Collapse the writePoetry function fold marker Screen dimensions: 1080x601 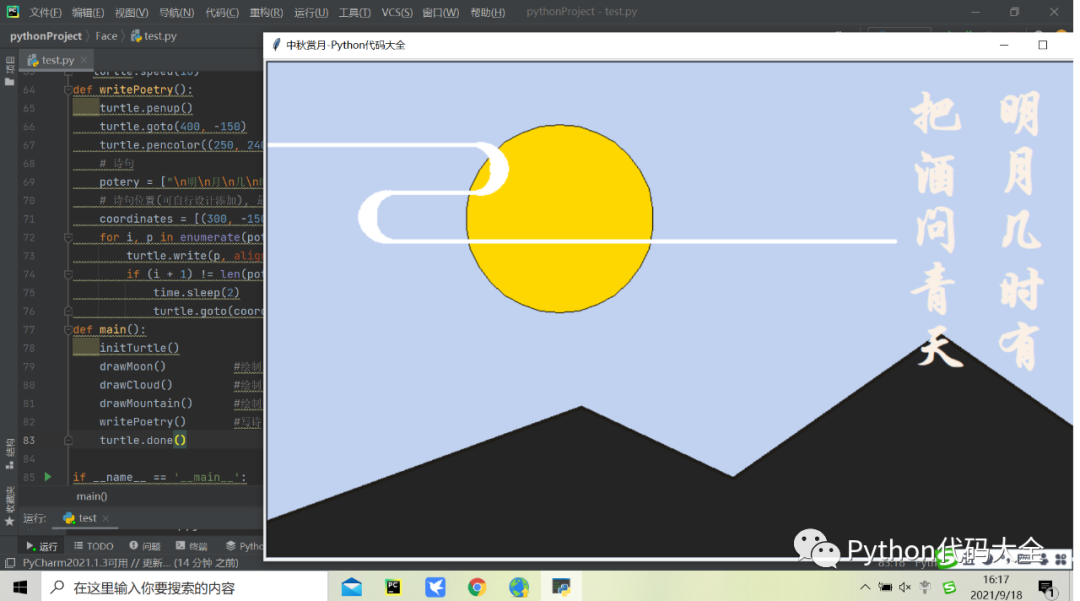coord(68,89)
